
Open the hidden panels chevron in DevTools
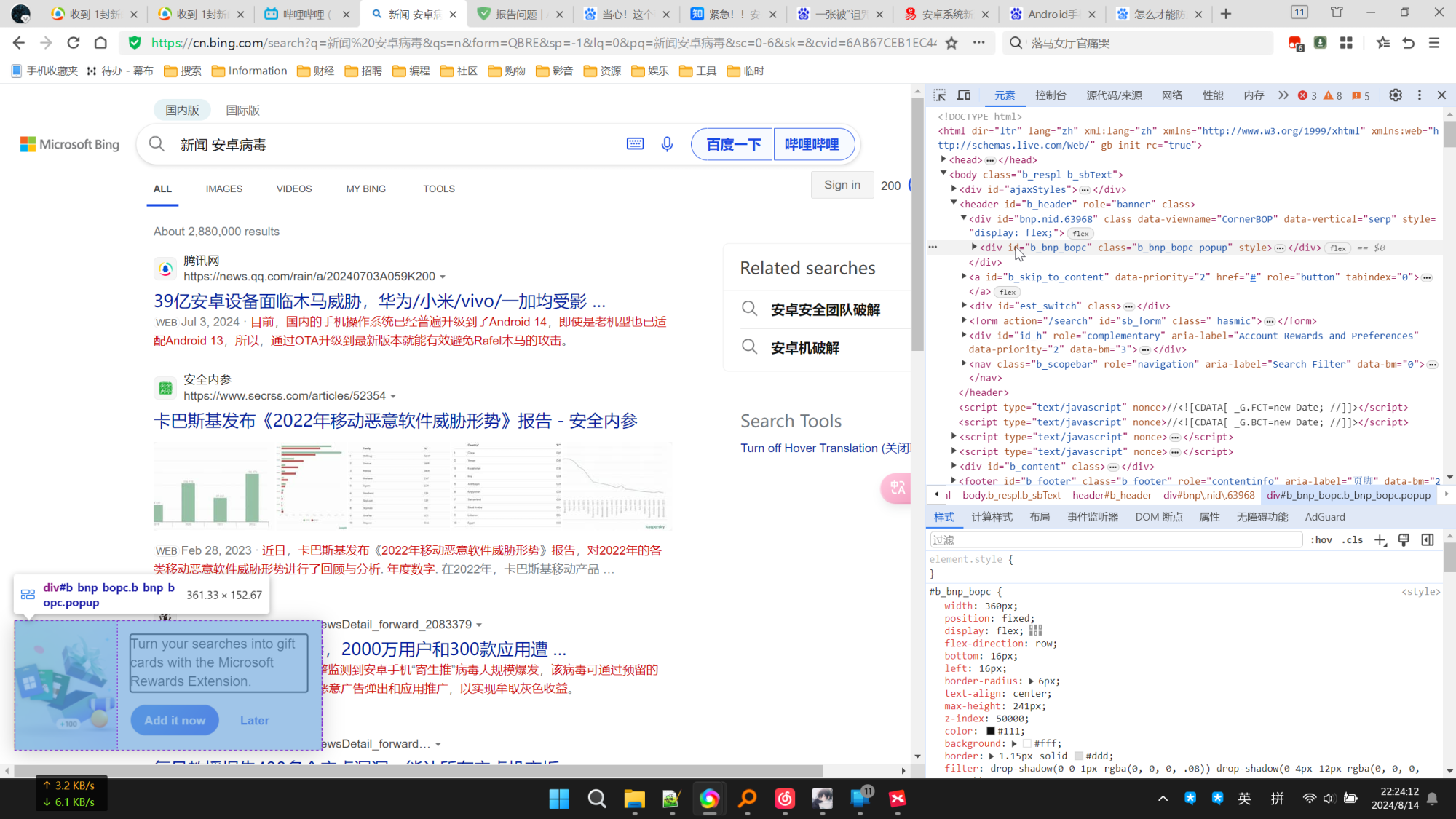pyautogui.click(x=1283, y=95)
